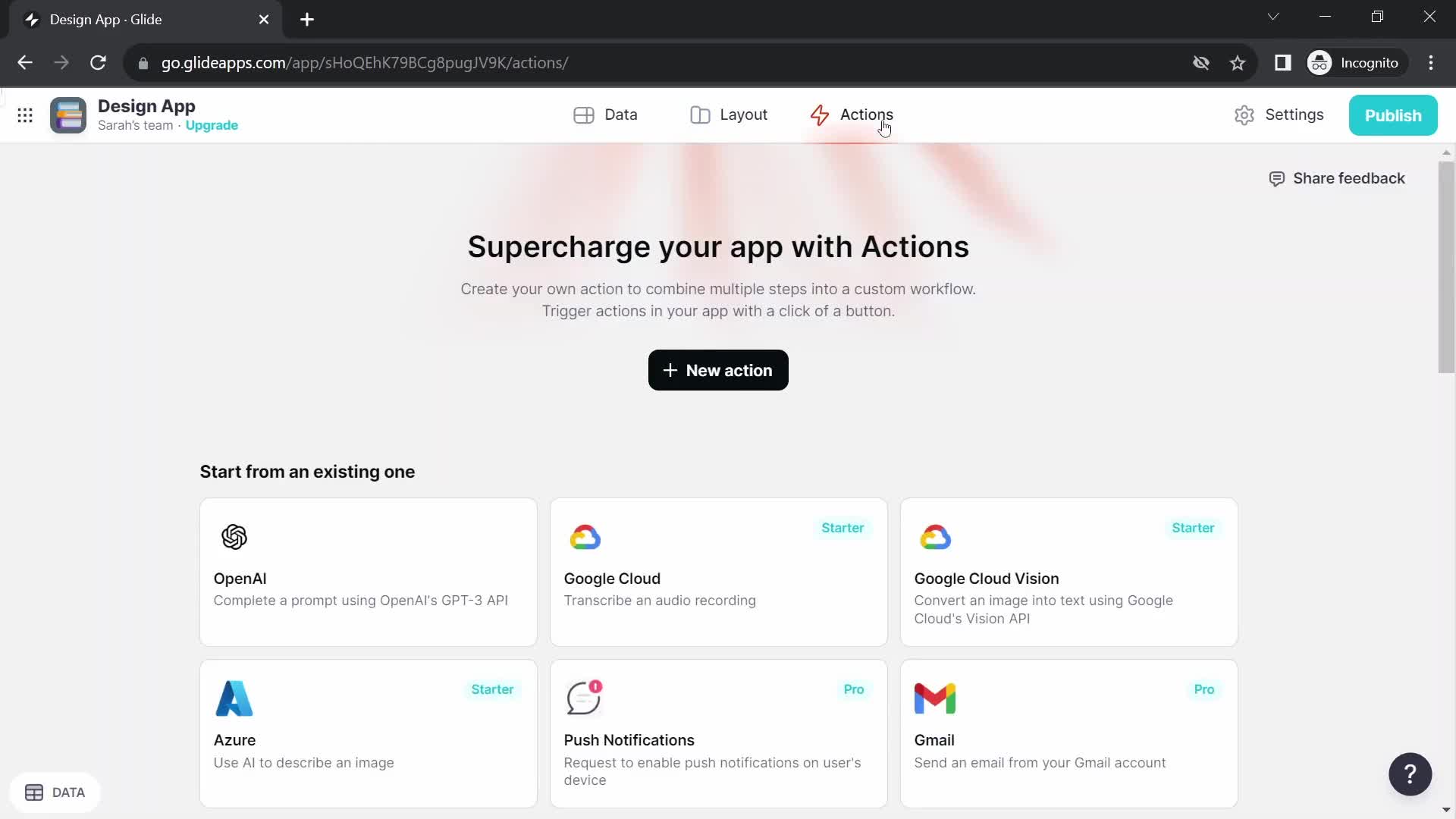Viewport: 1456px width, 819px height.
Task: Click the OpenAI action icon
Action: click(x=234, y=537)
